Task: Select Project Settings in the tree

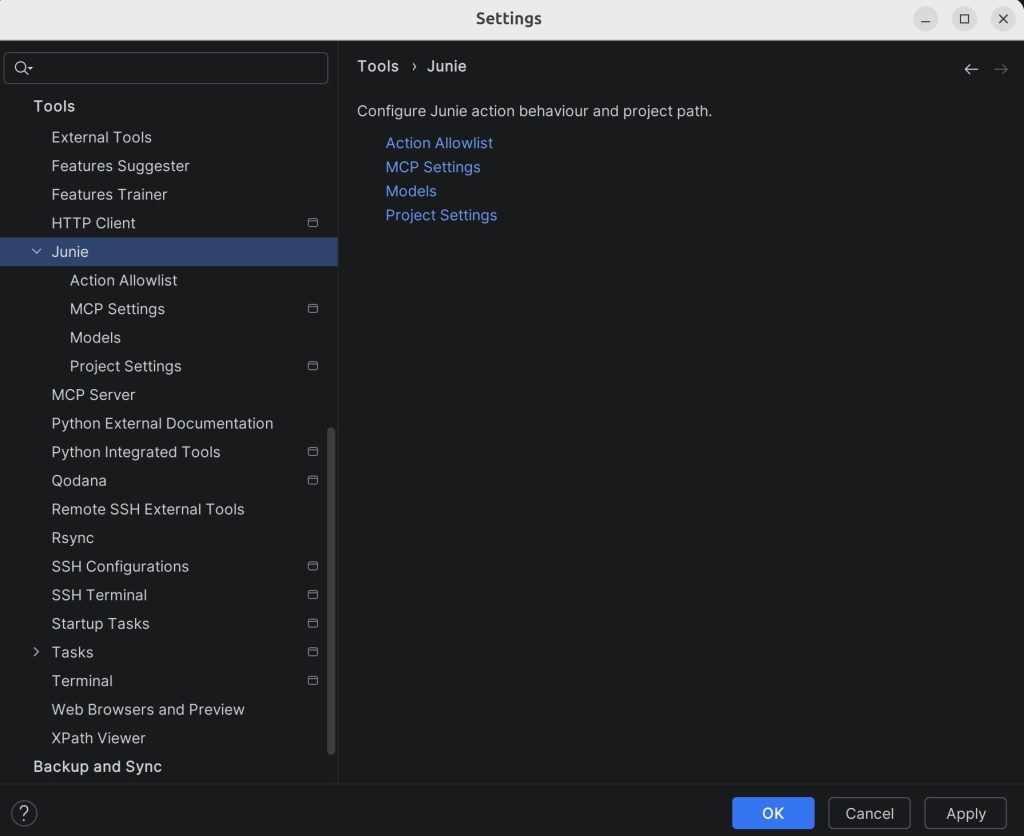Action: [x=168, y=366]
